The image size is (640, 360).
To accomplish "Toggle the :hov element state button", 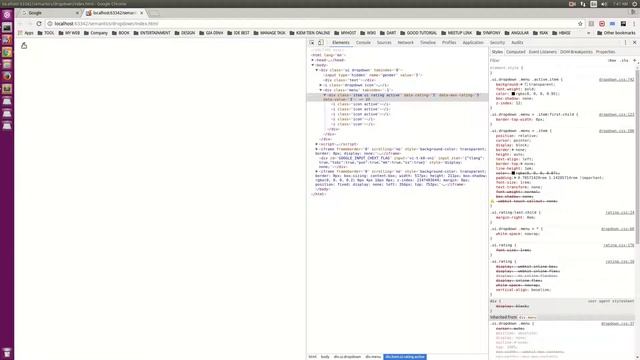I will point(612,60).
